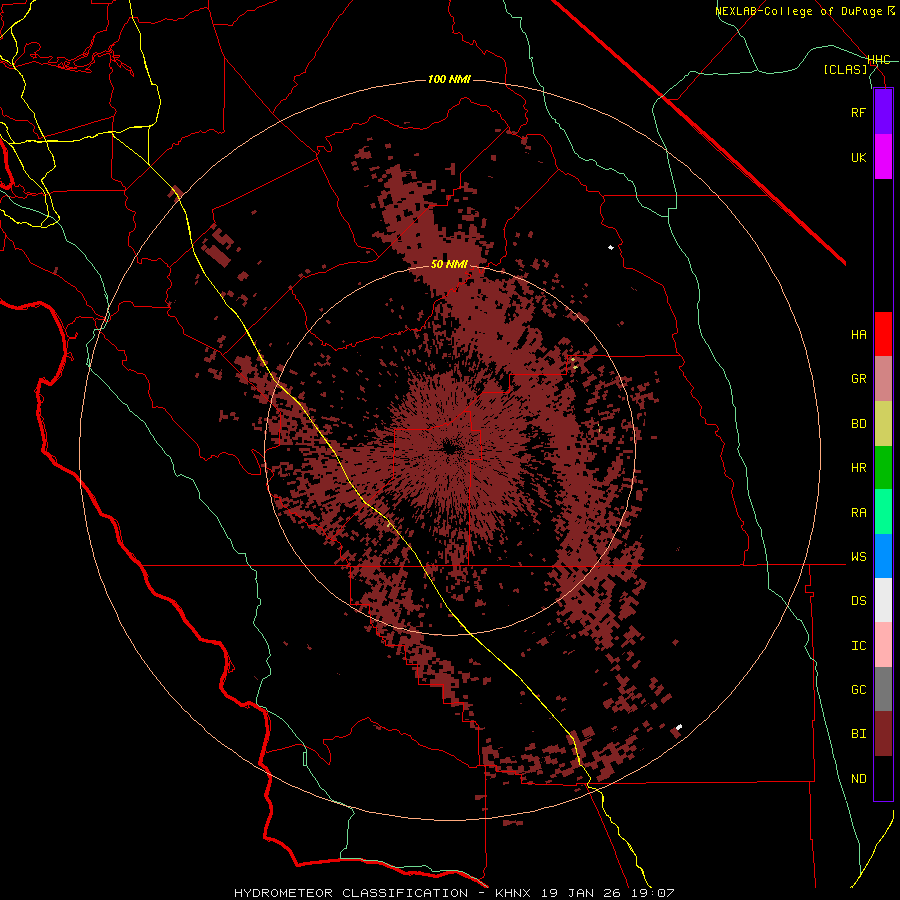Click the white DS legend color swatch

(883, 600)
